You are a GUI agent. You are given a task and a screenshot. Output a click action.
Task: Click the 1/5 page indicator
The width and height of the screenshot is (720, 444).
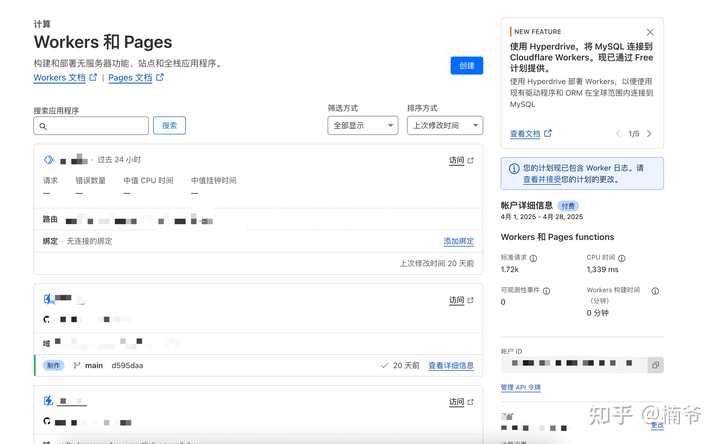(634, 134)
